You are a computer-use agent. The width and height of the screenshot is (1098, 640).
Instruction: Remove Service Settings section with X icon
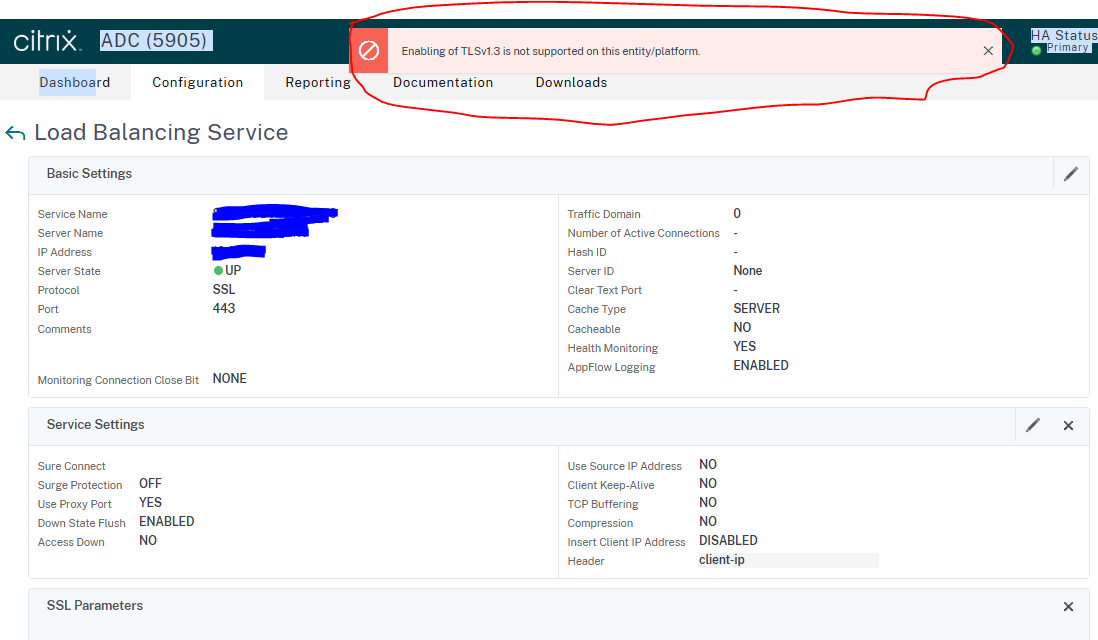[x=1069, y=426]
